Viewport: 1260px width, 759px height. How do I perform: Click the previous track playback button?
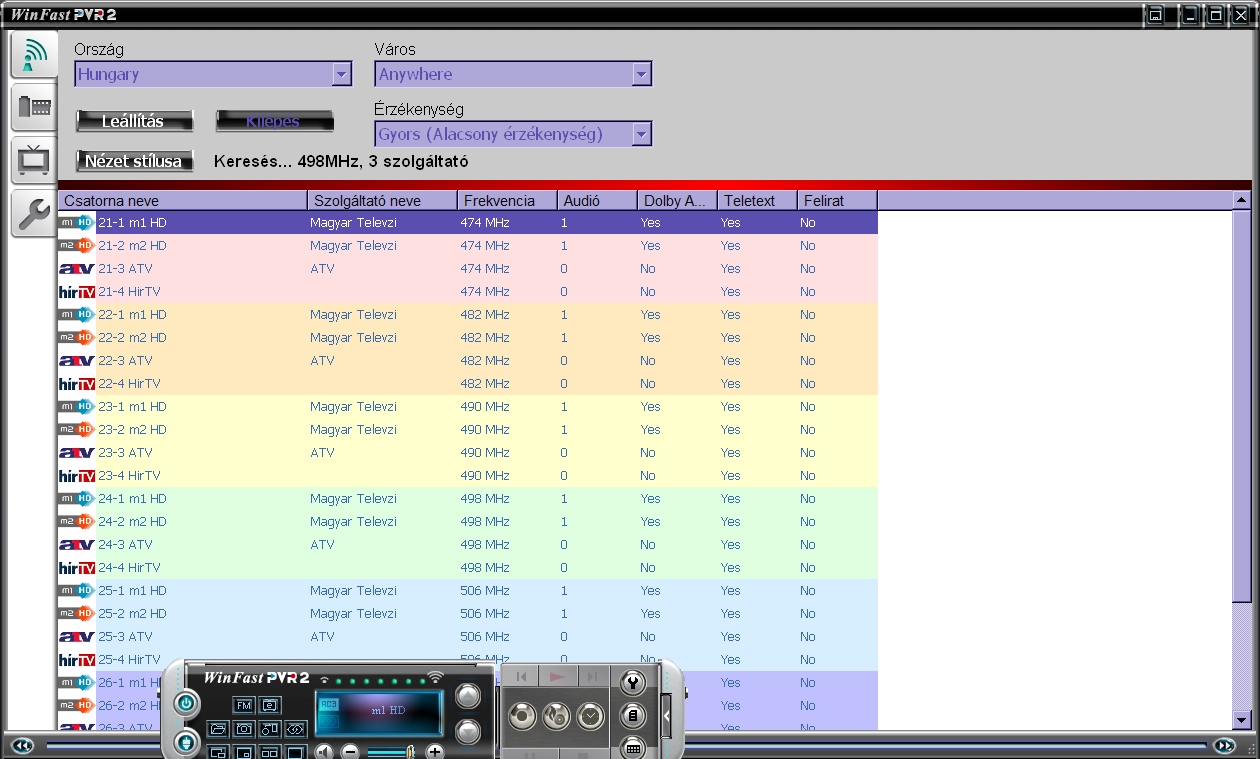point(520,677)
